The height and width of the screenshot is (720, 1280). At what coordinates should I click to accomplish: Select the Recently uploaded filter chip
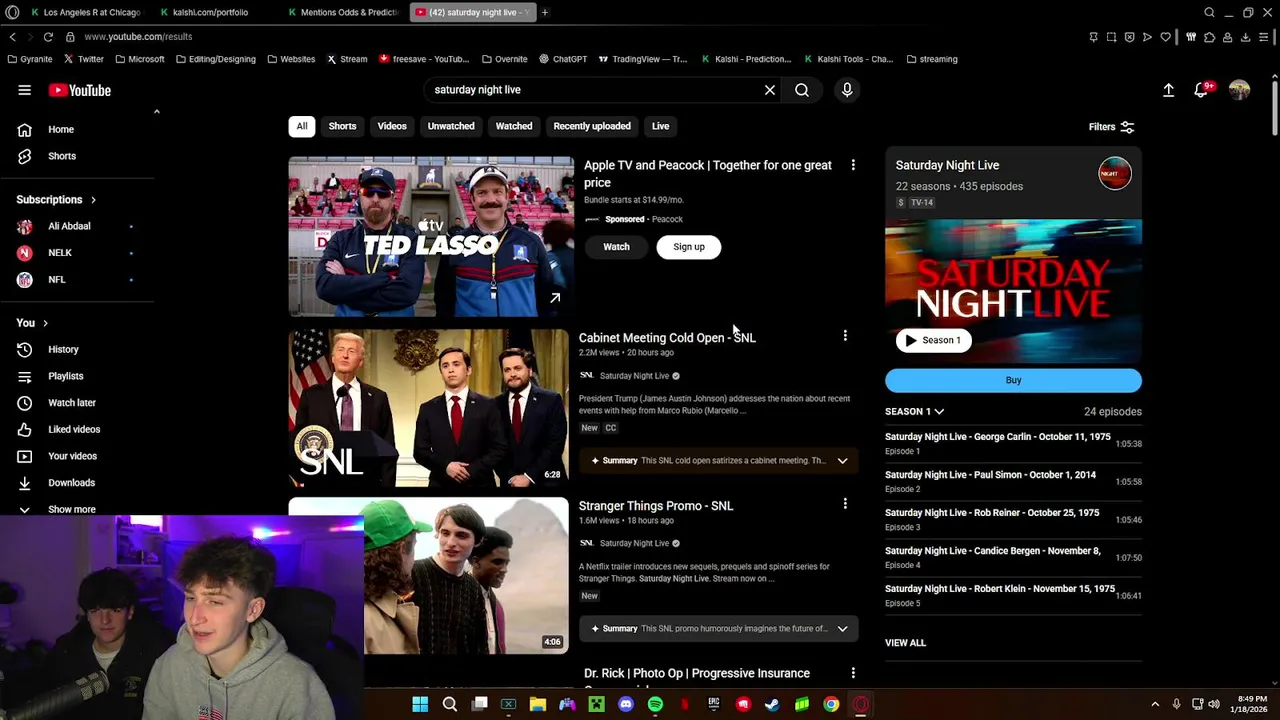(592, 126)
